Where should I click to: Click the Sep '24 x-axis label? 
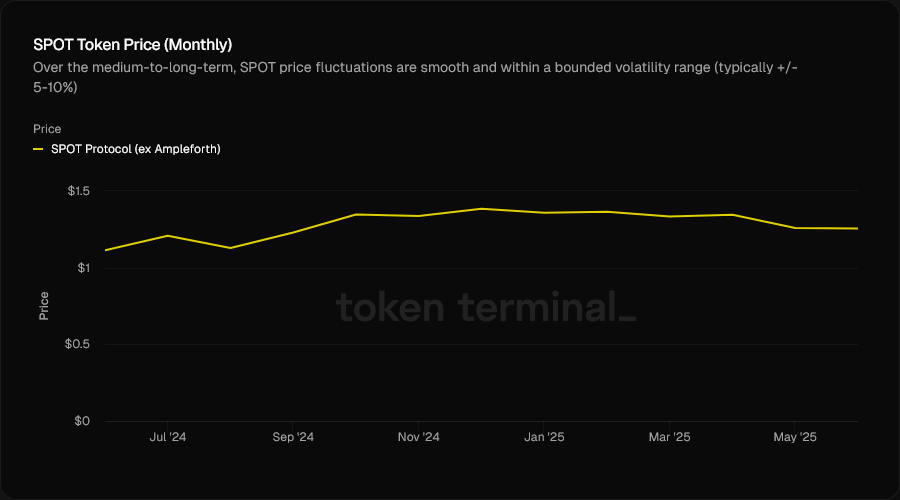coord(293,437)
